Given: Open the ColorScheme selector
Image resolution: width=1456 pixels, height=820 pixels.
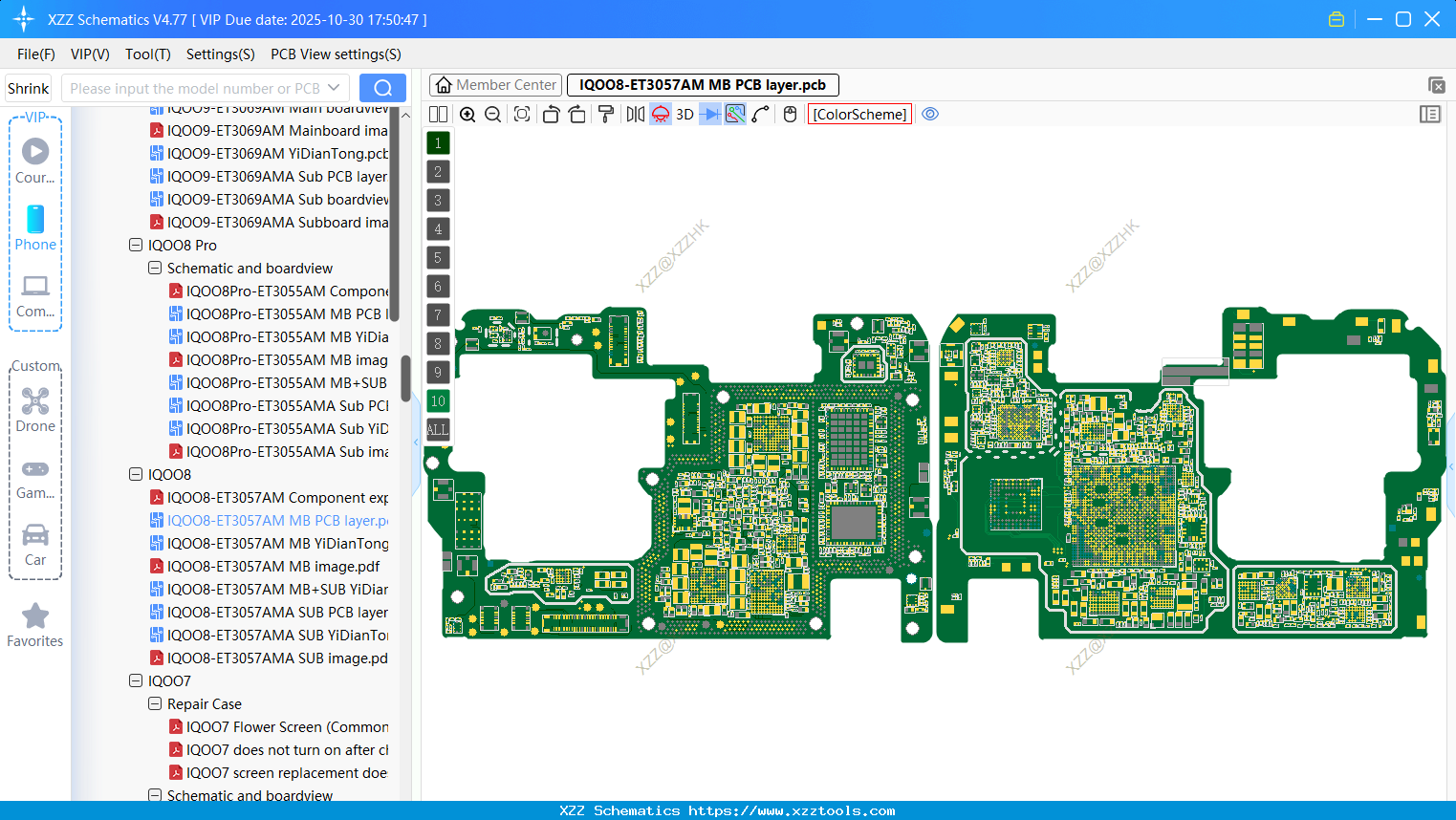Looking at the screenshot, I should [x=858, y=114].
